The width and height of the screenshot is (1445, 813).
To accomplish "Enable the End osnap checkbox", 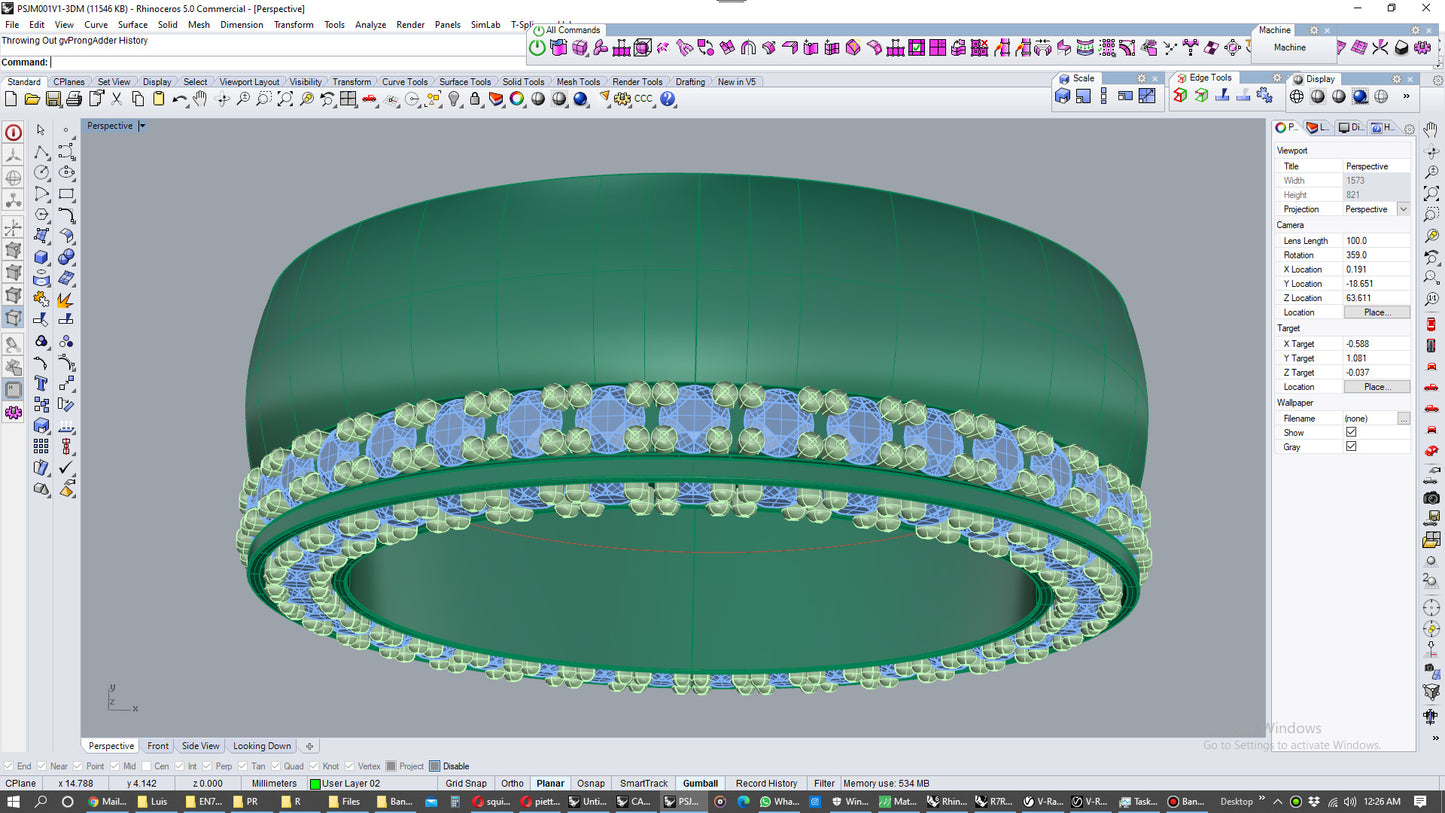I will click(9, 767).
